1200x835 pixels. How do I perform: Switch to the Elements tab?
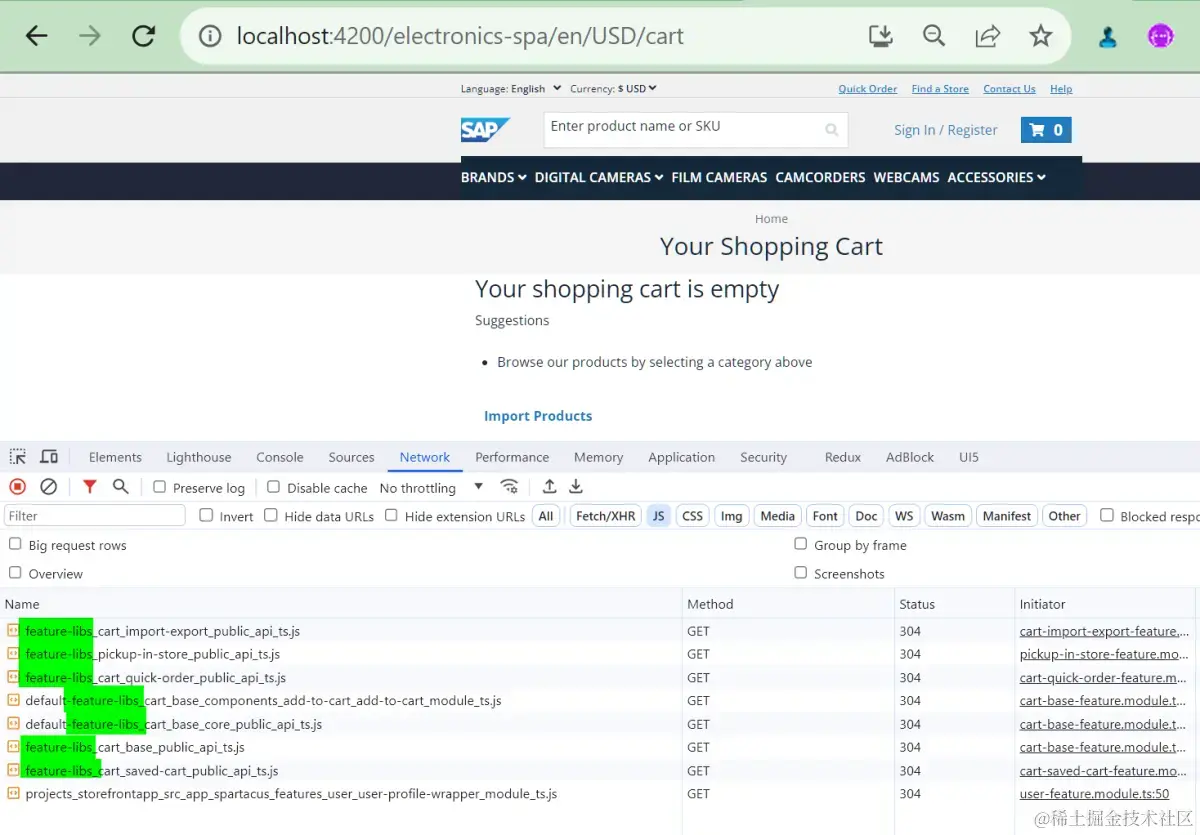115,457
